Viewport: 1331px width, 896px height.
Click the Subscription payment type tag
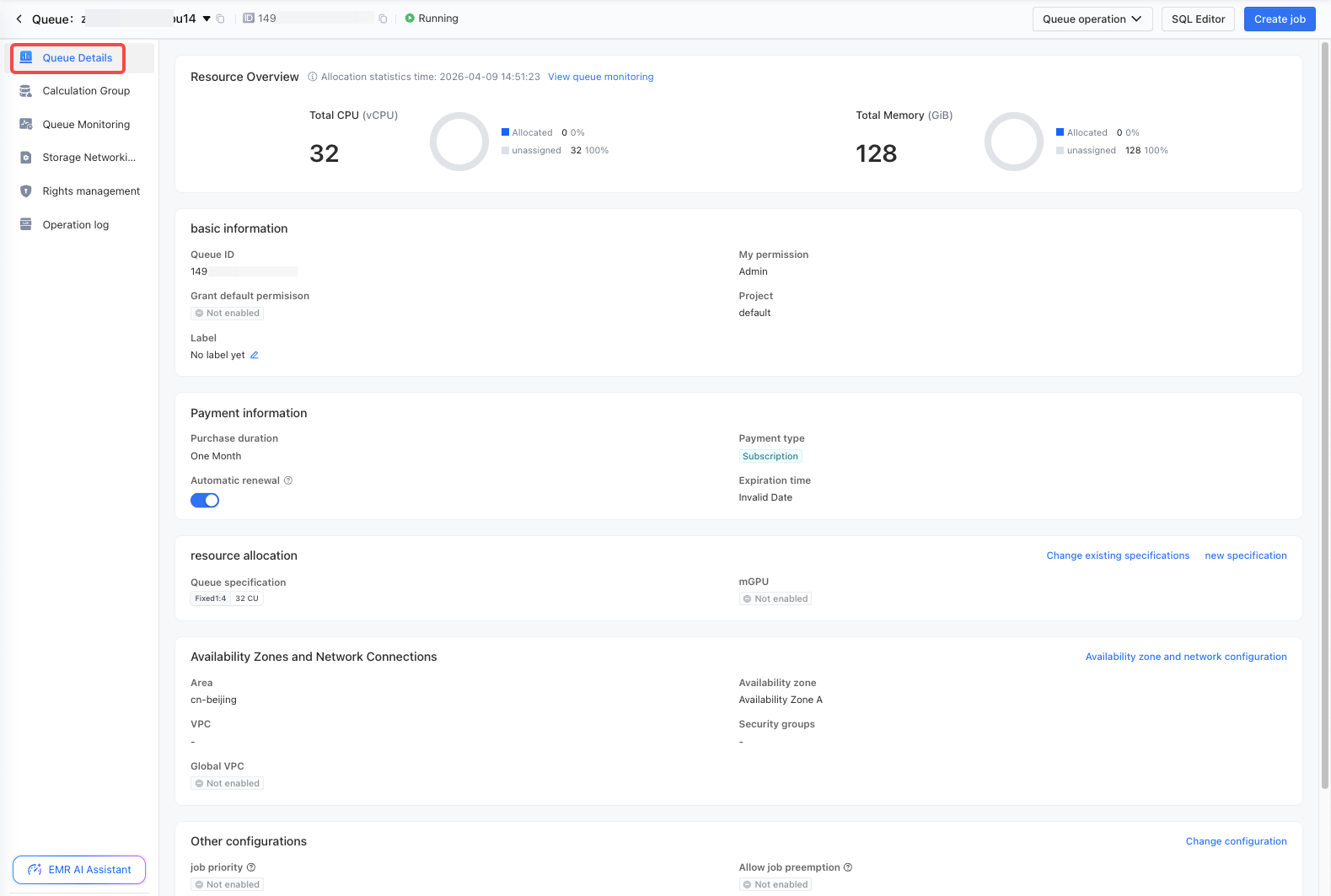[x=770, y=456]
